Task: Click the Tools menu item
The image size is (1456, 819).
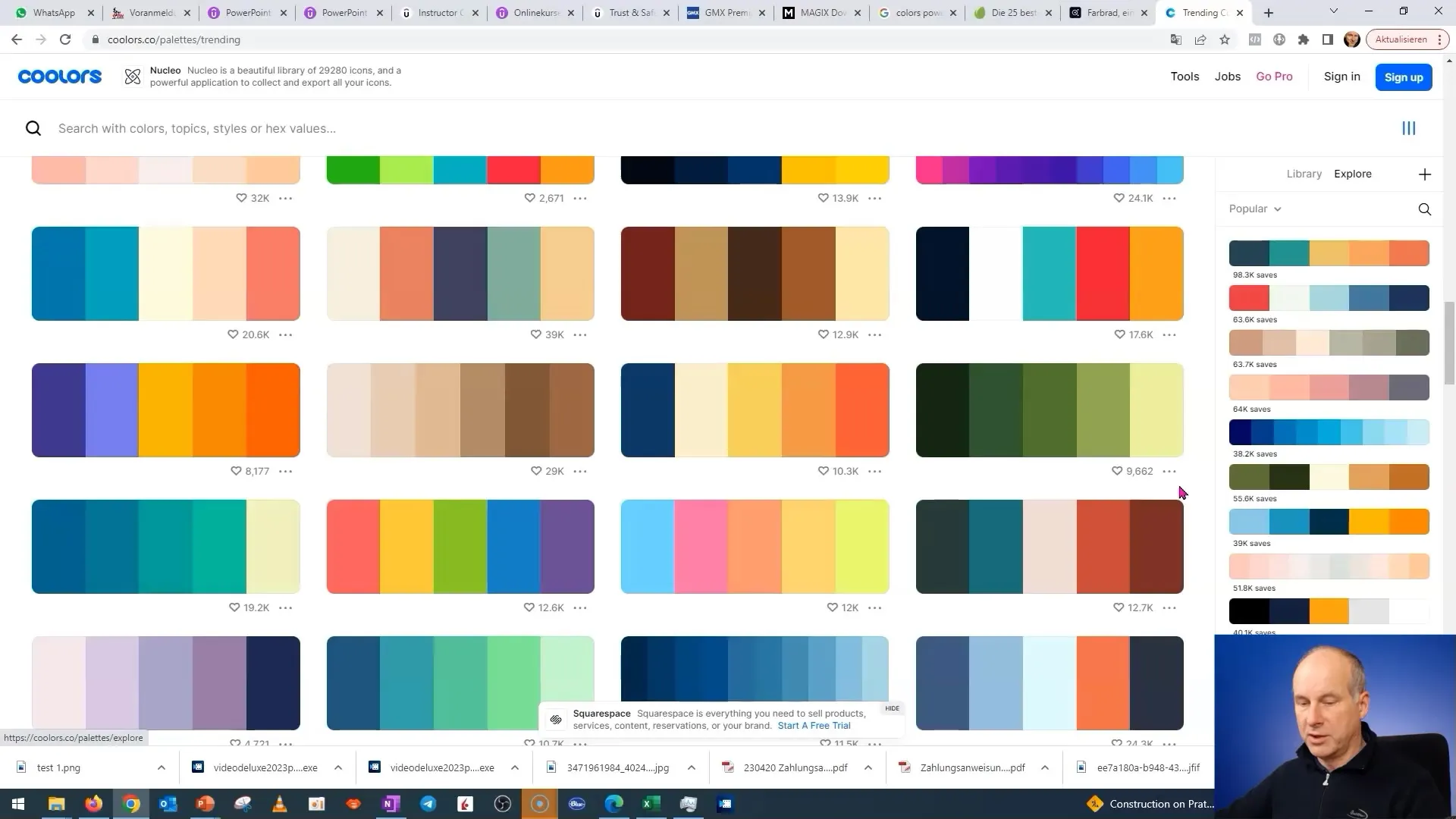Action: click(1185, 76)
